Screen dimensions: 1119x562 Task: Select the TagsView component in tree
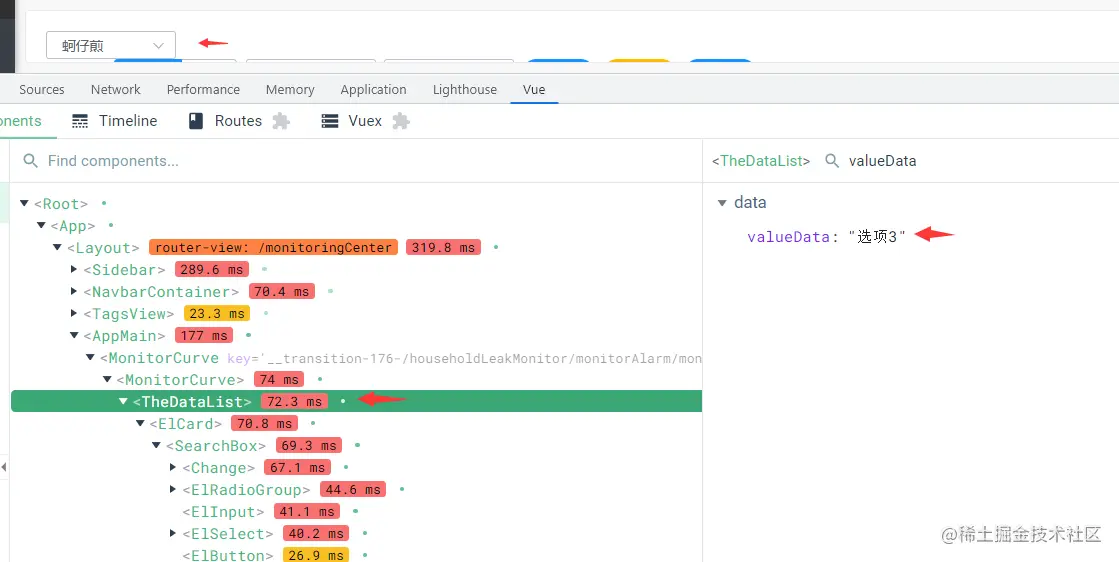pyautogui.click(x=128, y=313)
